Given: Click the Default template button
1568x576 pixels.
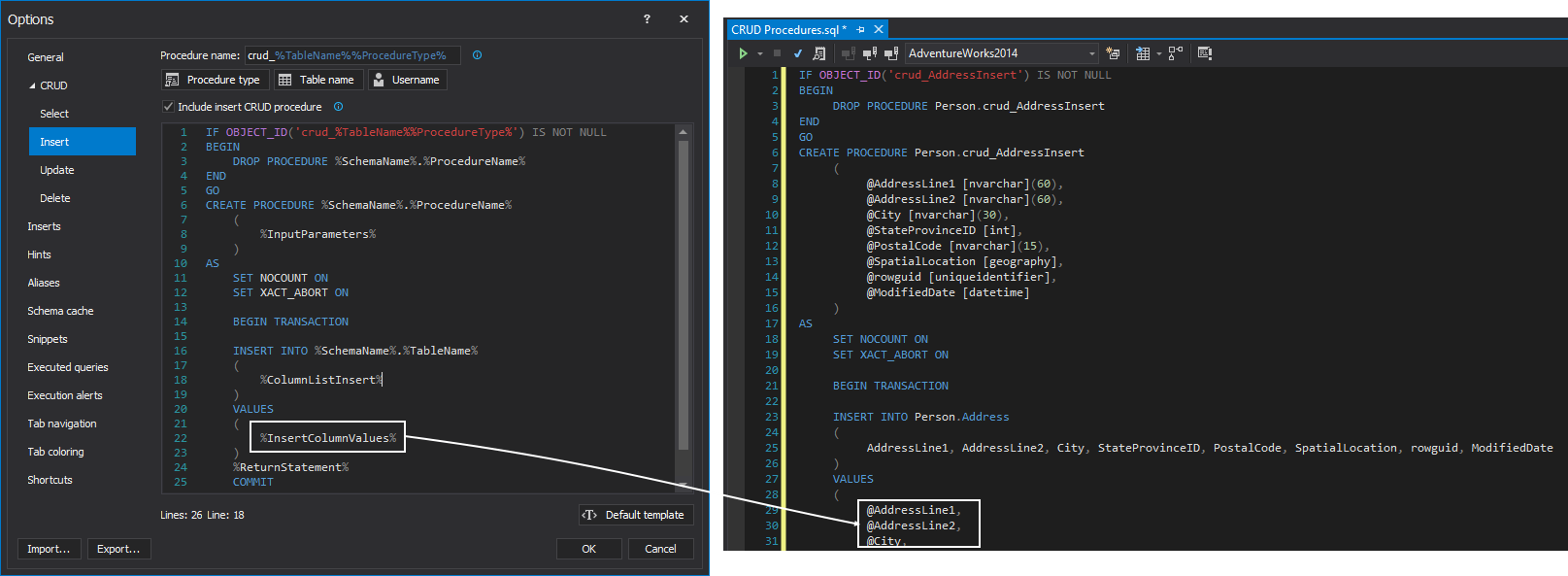Looking at the screenshot, I should (635, 515).
